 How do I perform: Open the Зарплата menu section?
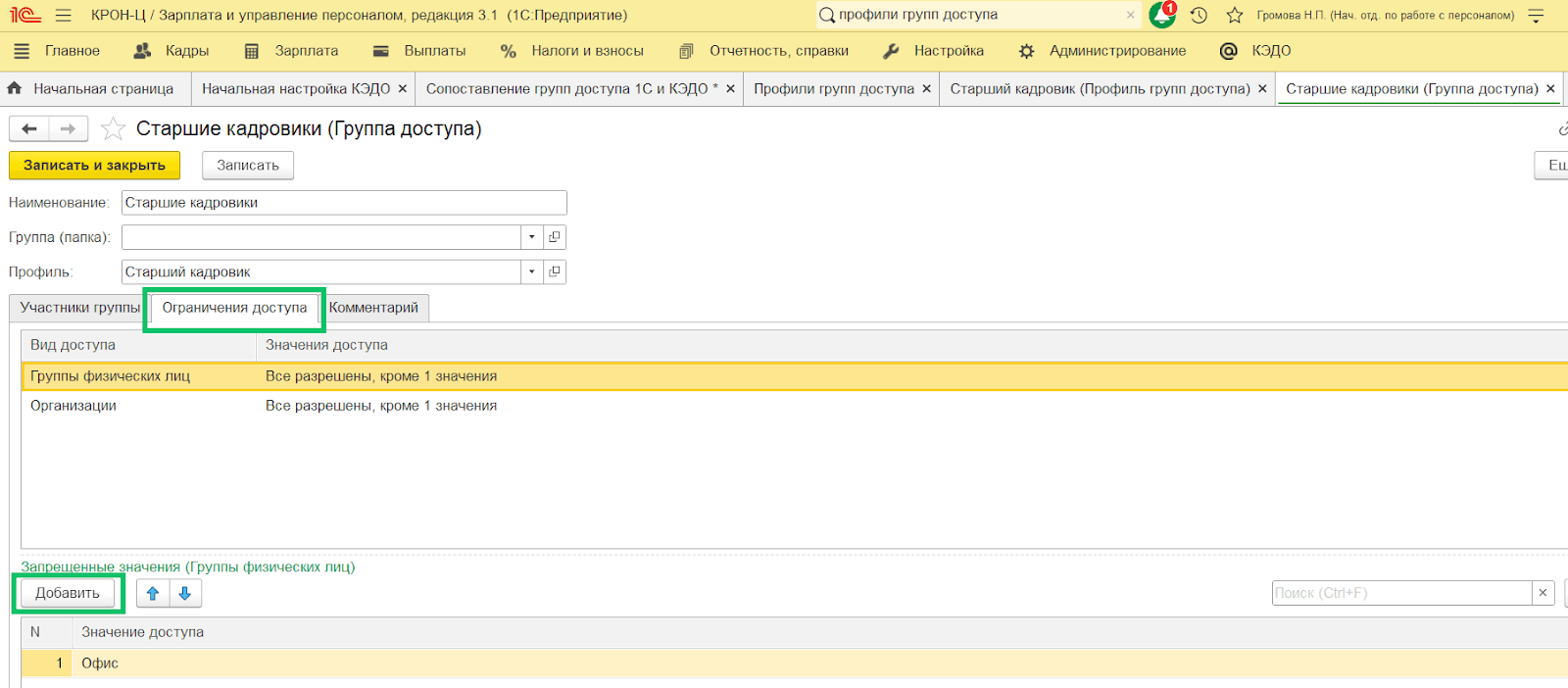pyautogui.click(x=292, y=51)
